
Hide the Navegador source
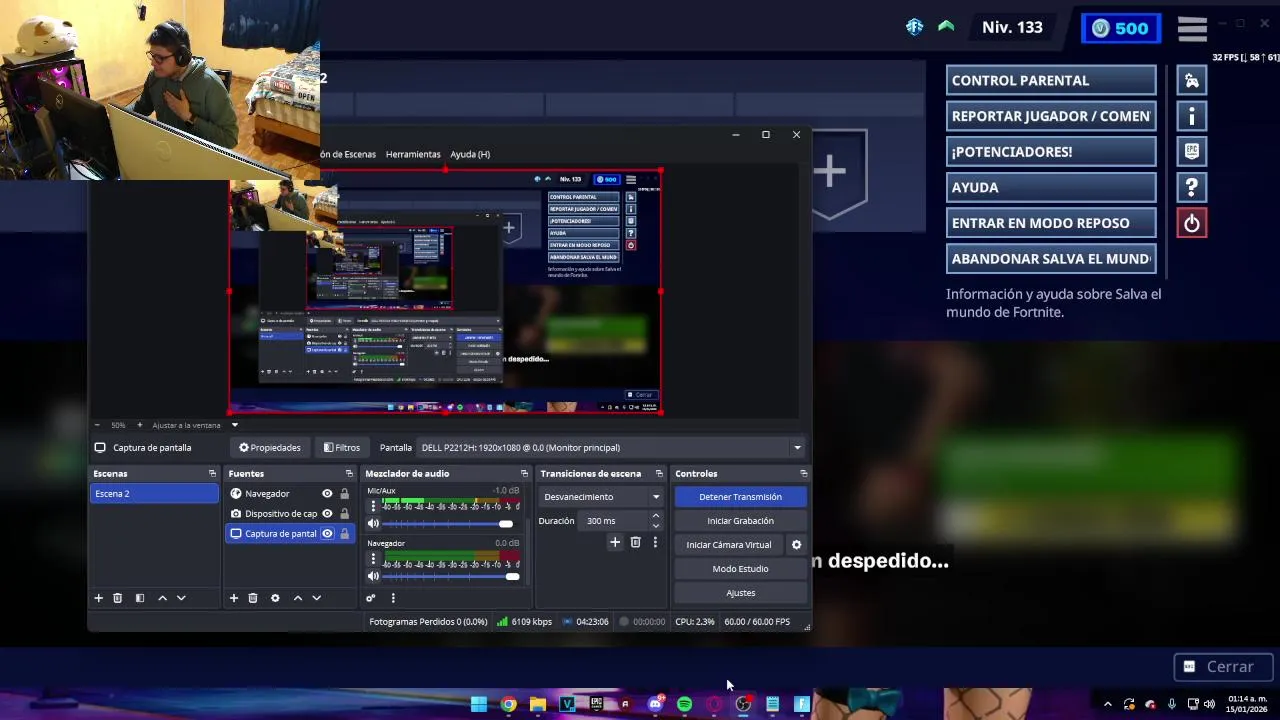pos(327,493)
